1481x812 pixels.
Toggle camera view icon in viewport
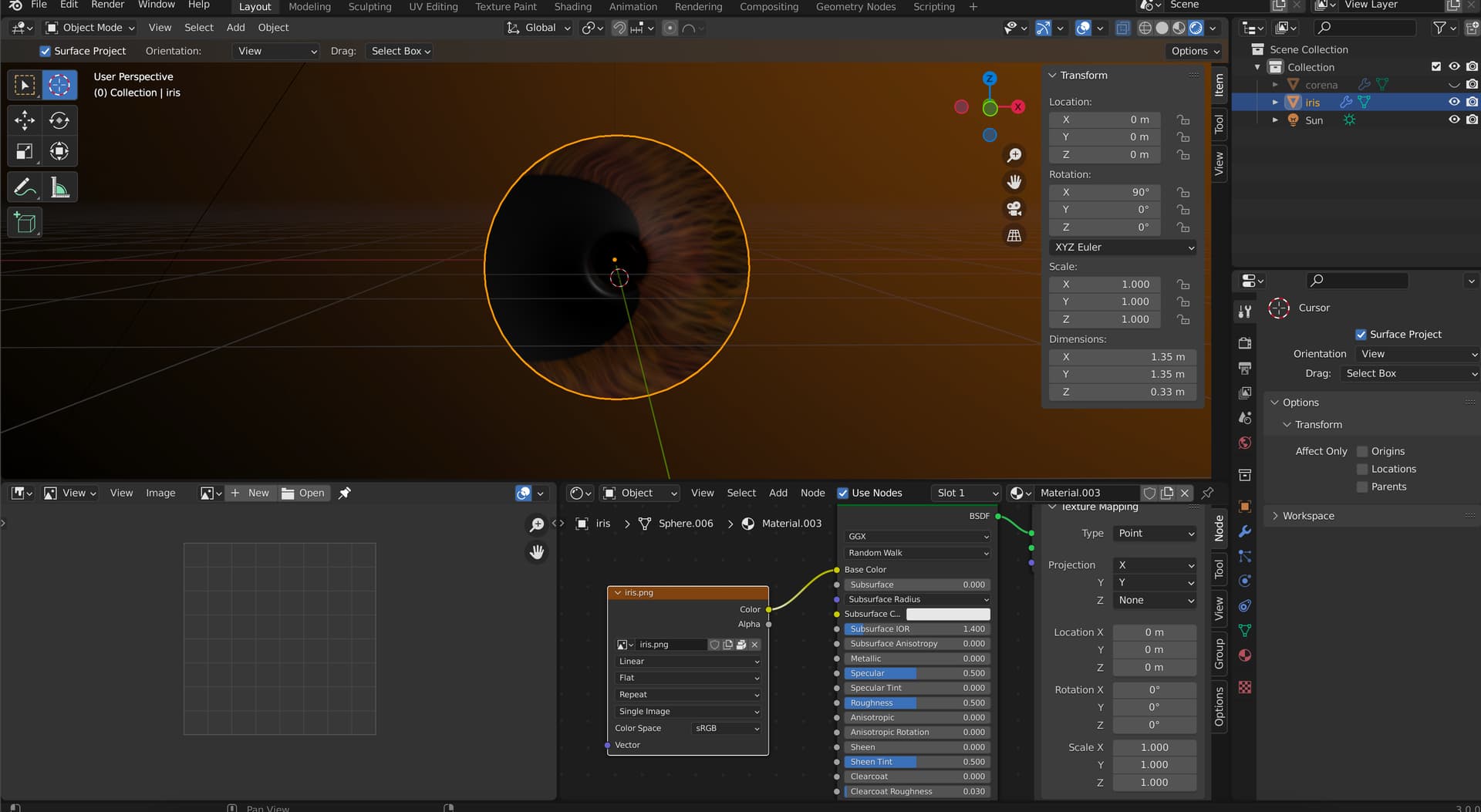pyautogui.click(x=1014, y=208)
